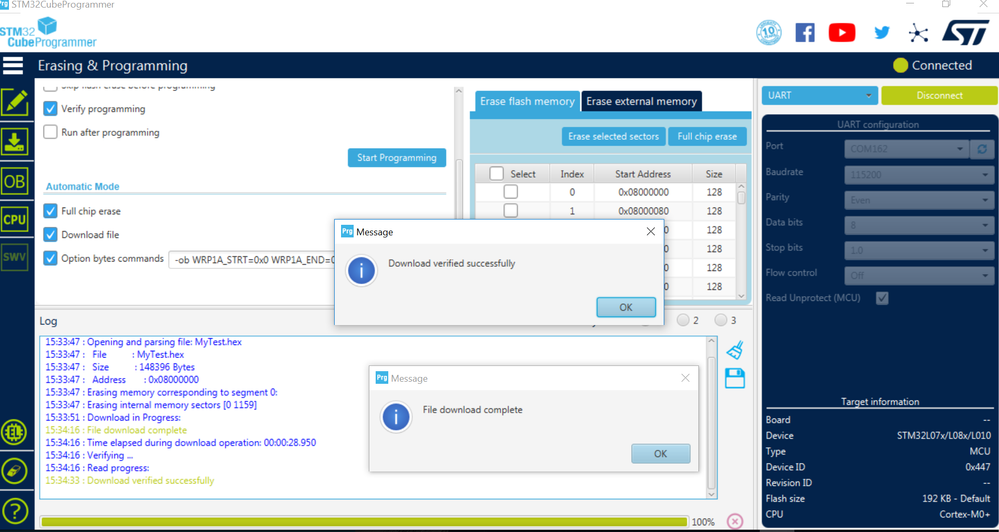Enable Run after programming checkbox

click(x=50, y=133)
